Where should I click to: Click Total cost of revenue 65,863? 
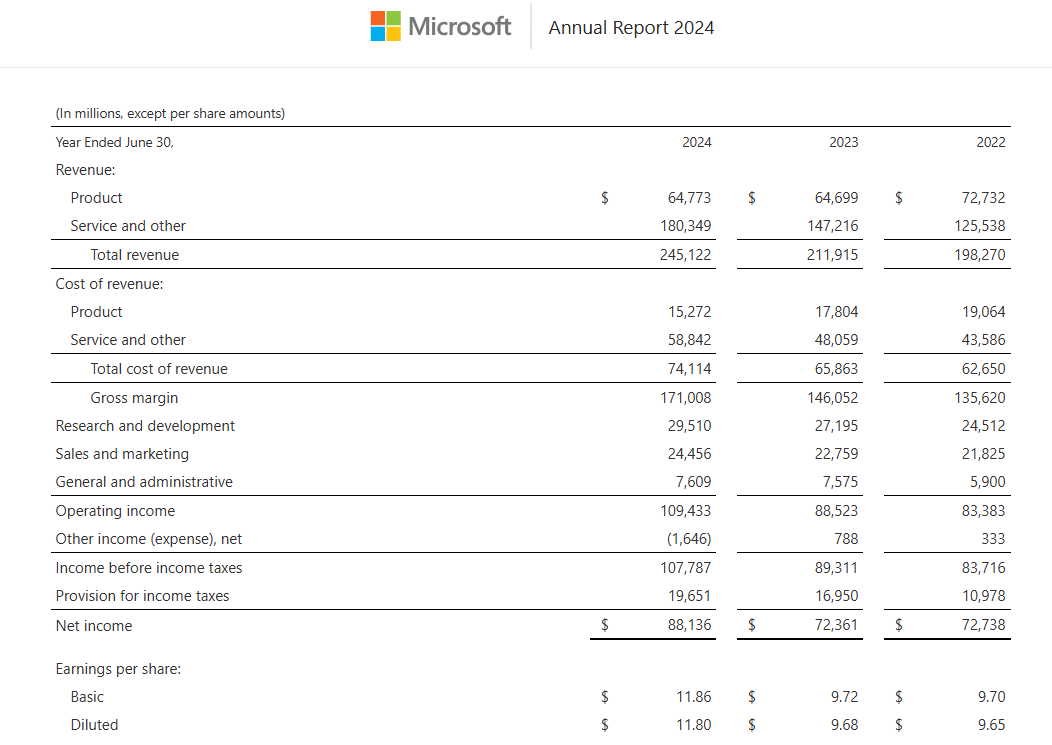pyautogui.click(x=836, y=369)
